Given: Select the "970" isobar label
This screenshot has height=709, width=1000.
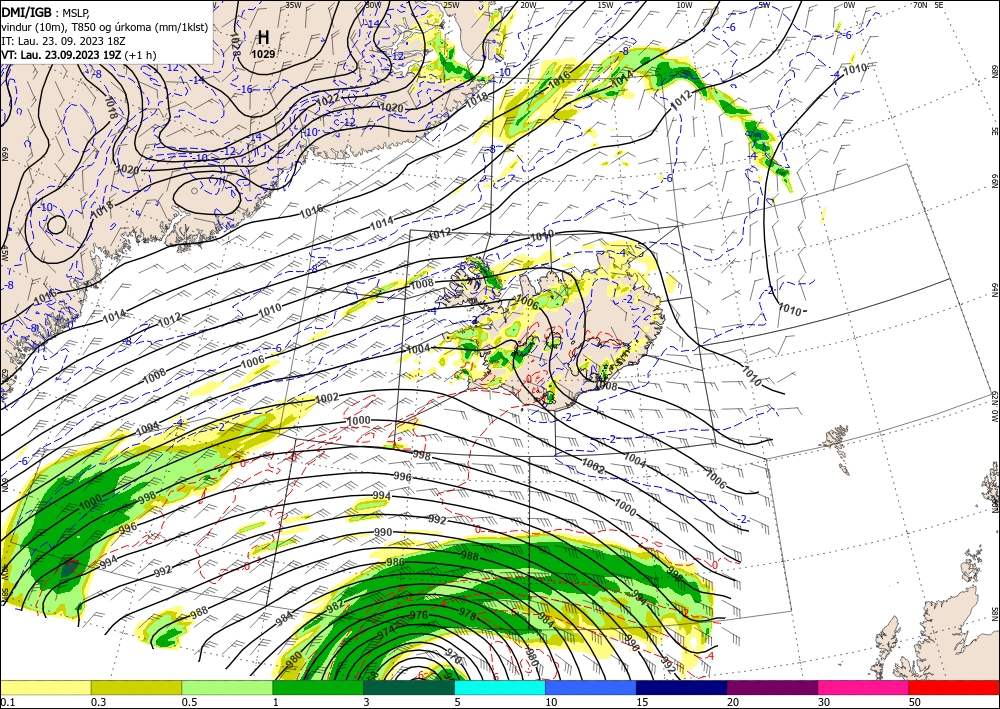Looking at the screenshot, I should point(453,655).
